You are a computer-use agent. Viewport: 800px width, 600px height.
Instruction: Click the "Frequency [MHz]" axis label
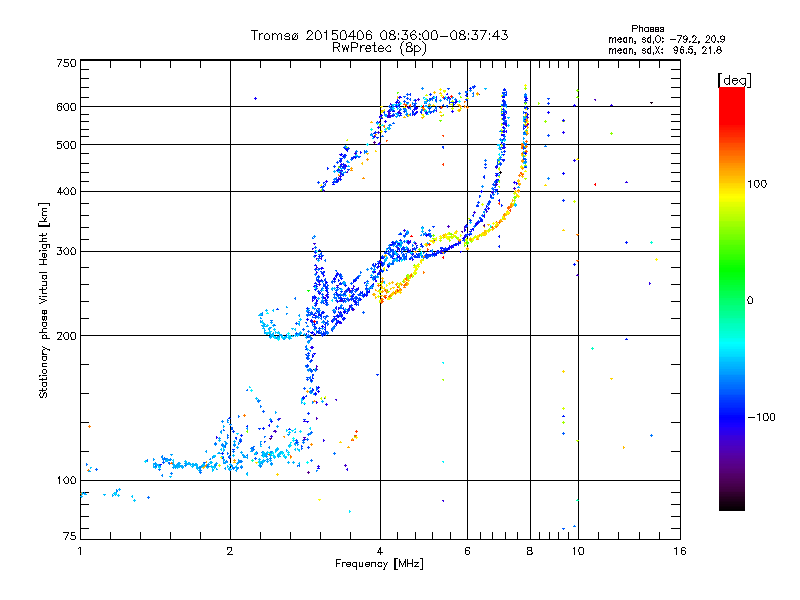pos(379,564)
